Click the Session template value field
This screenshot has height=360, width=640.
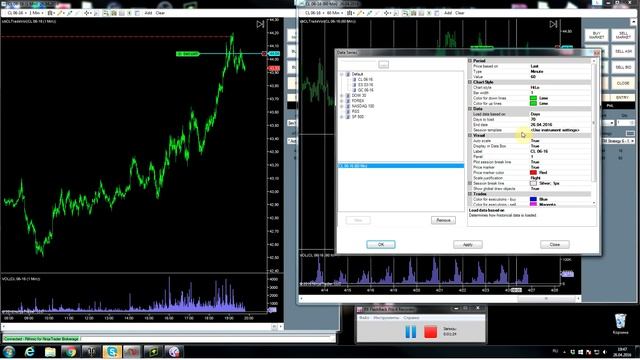[x=560, y=130]
